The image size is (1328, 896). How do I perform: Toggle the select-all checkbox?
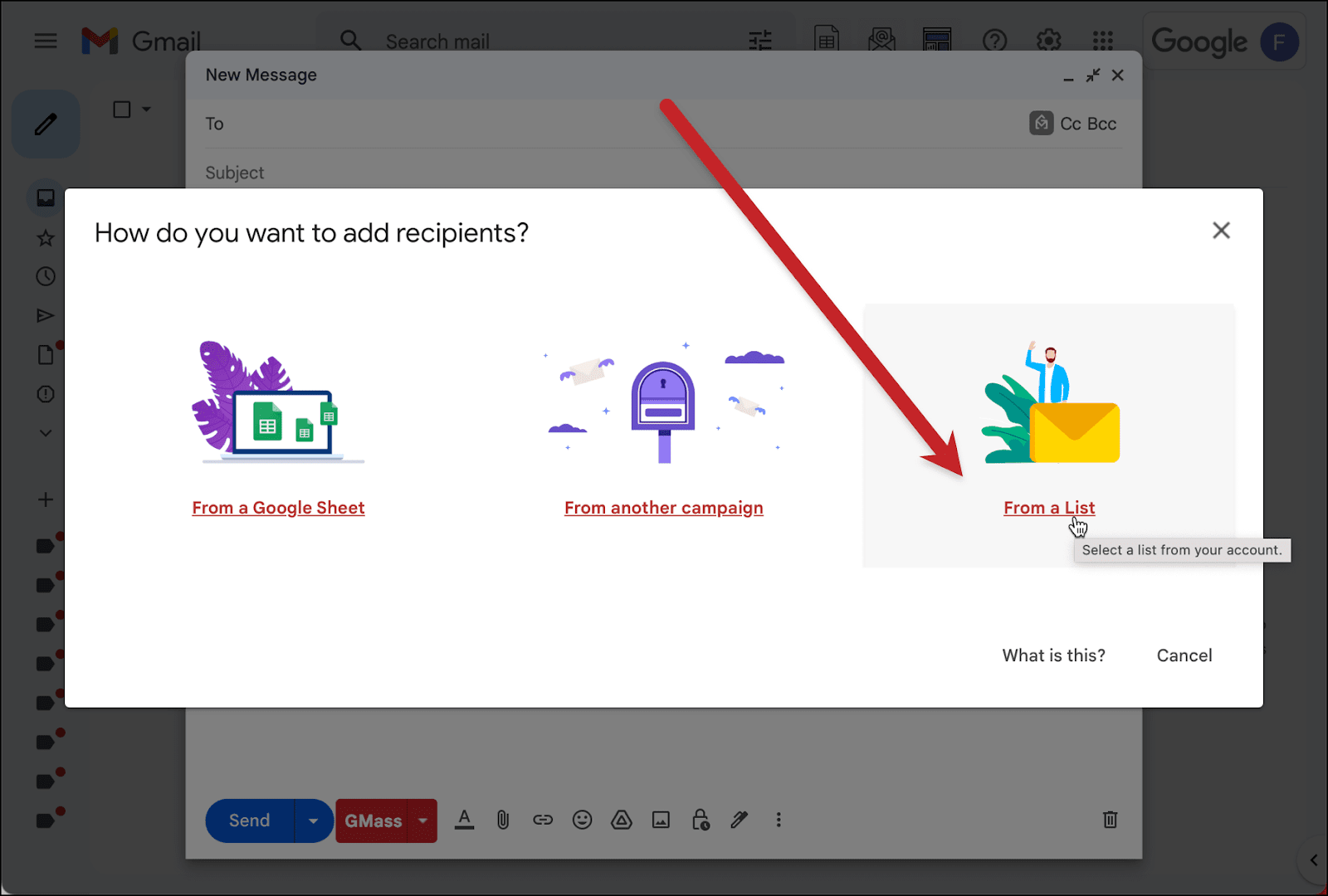[x=122, y=110]
